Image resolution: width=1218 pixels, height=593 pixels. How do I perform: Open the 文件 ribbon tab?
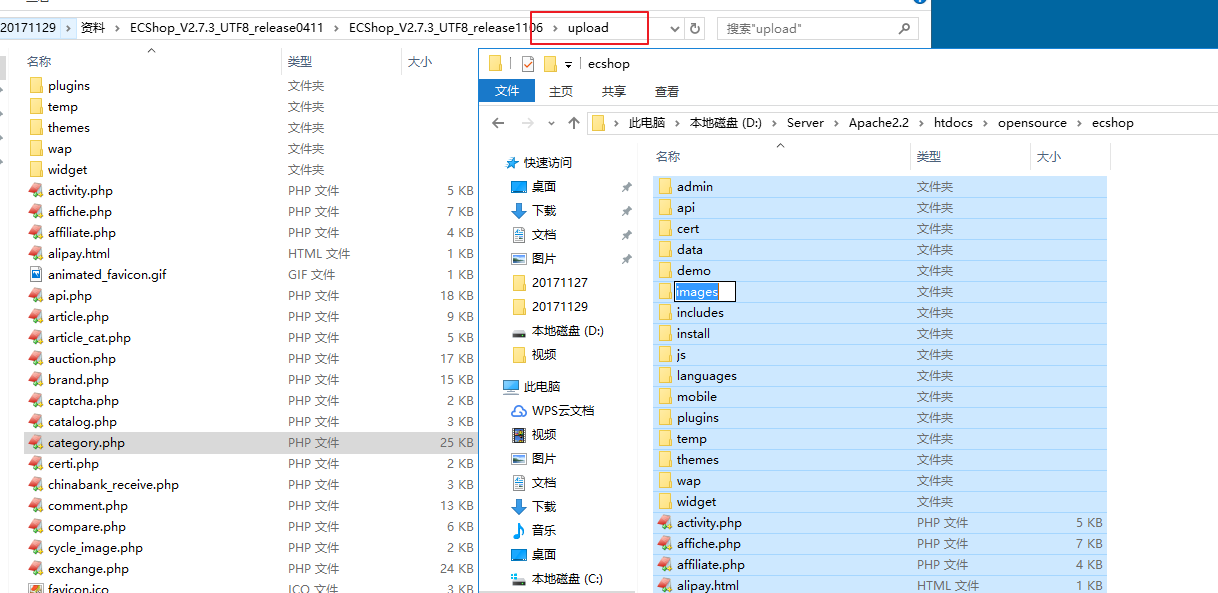click(507, 91)
